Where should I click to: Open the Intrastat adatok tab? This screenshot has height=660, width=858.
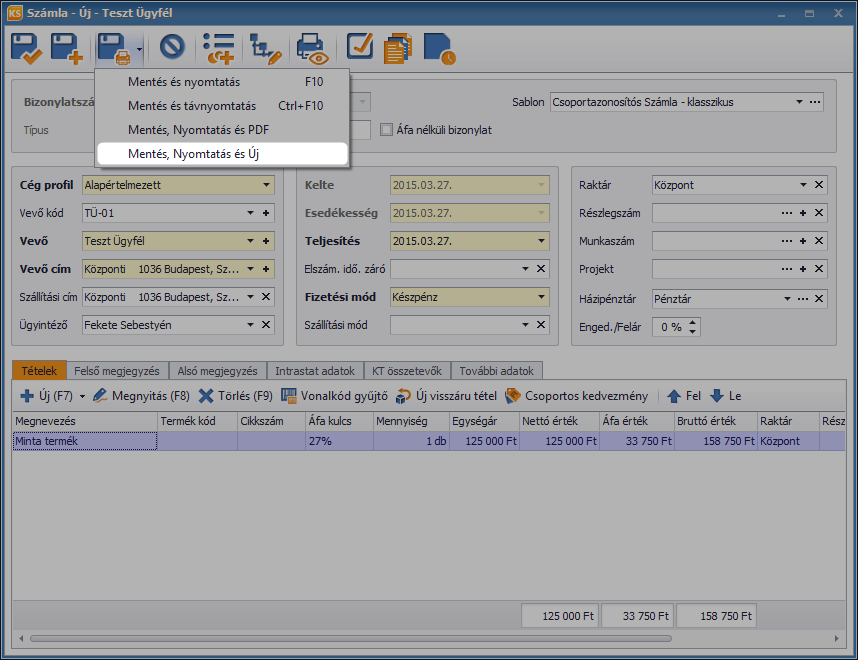315,371
